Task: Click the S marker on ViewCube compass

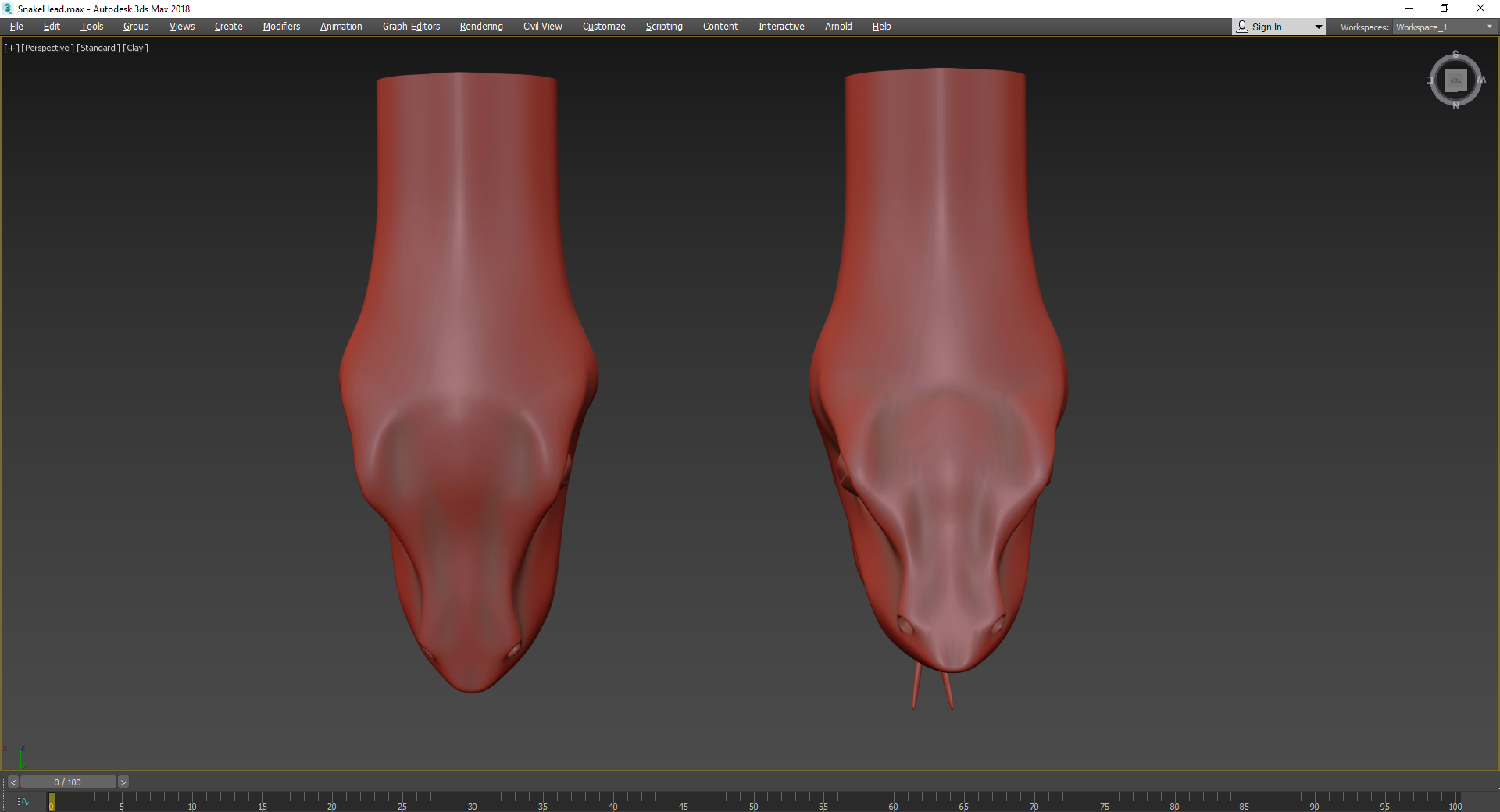Action: tap(1455, 55)
